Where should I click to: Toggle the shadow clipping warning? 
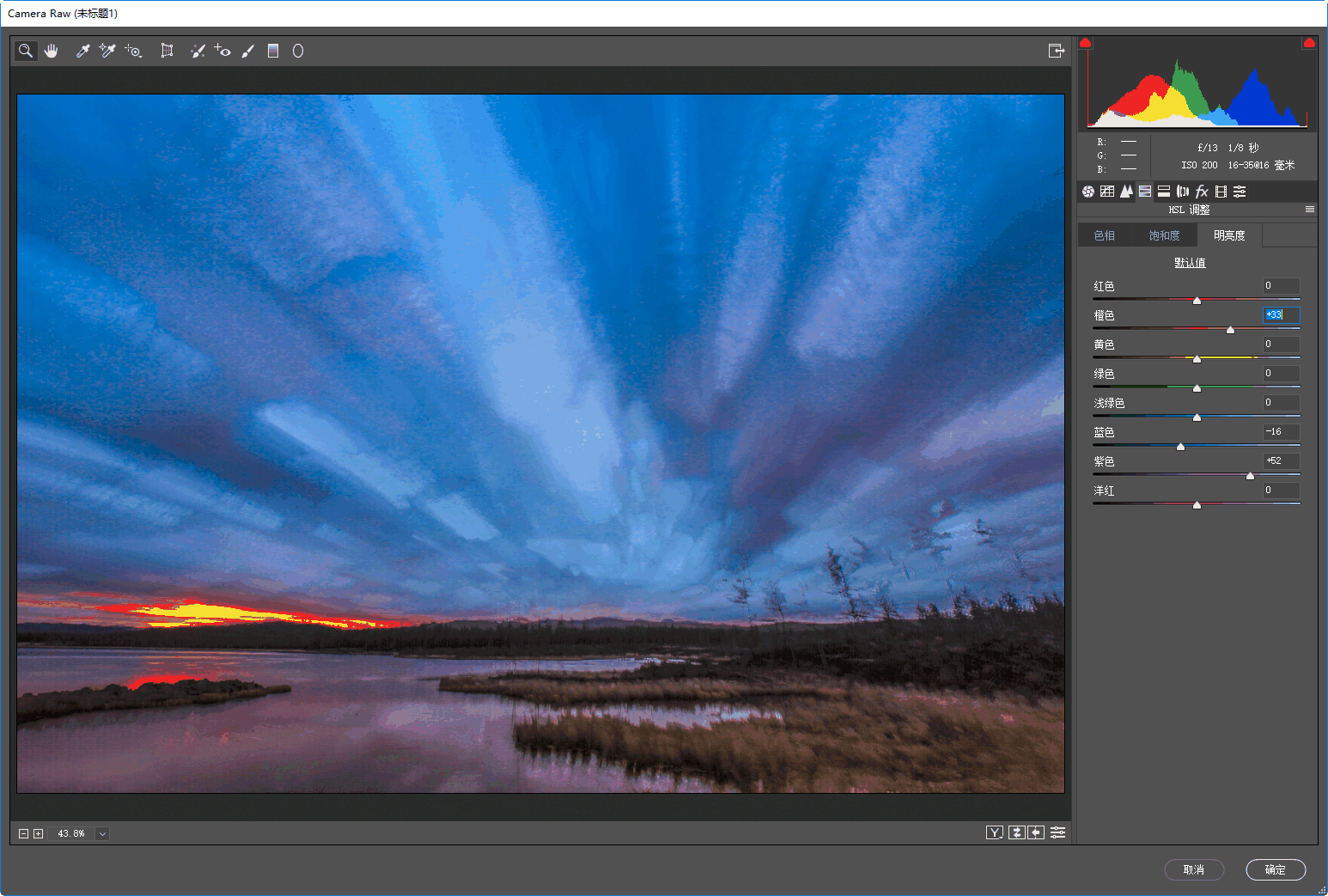coord(1086,43)
